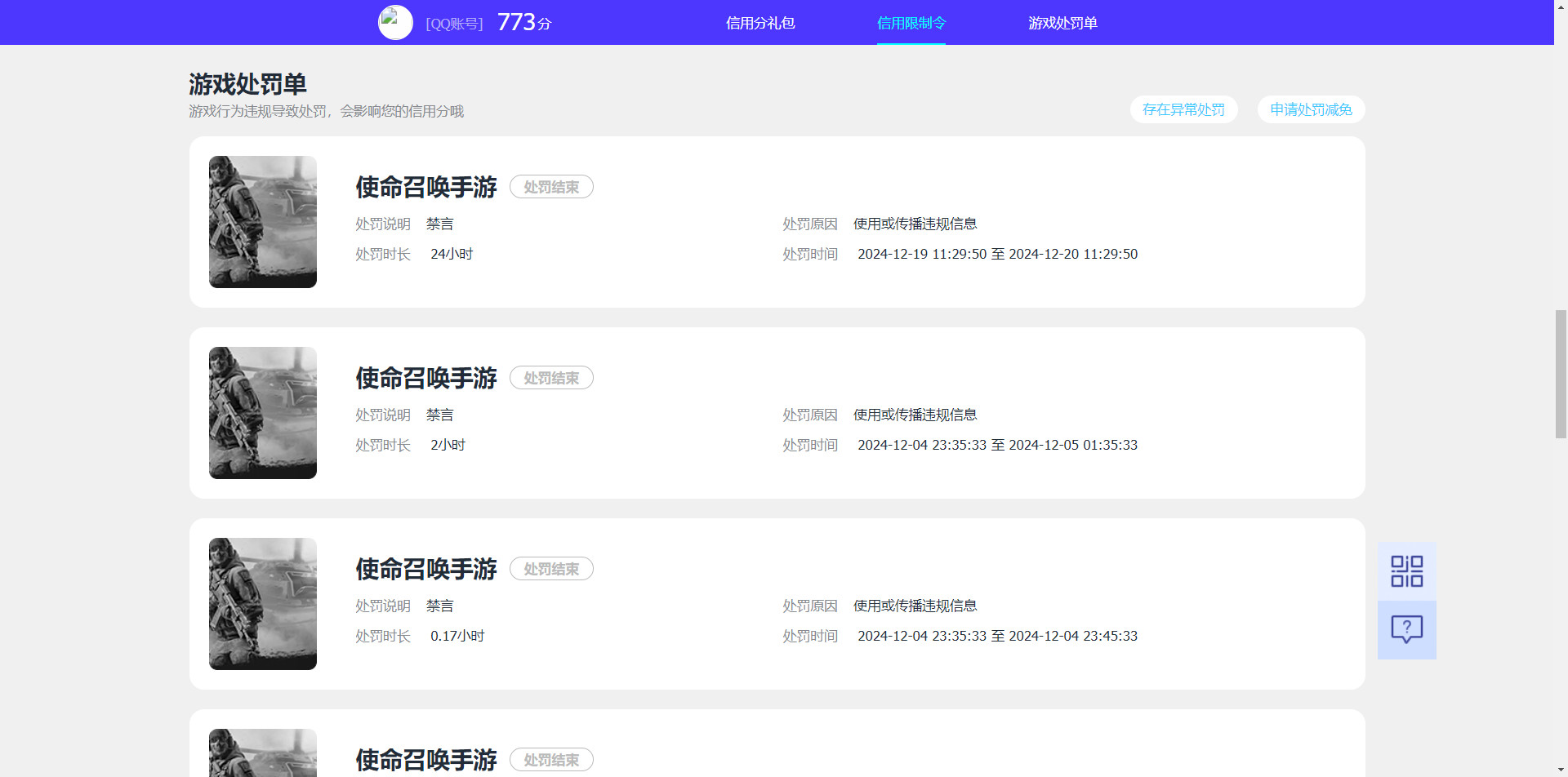Click the 0.17小时 duration value
Screen dimensions: 1568x777
(x=457, y=636)
